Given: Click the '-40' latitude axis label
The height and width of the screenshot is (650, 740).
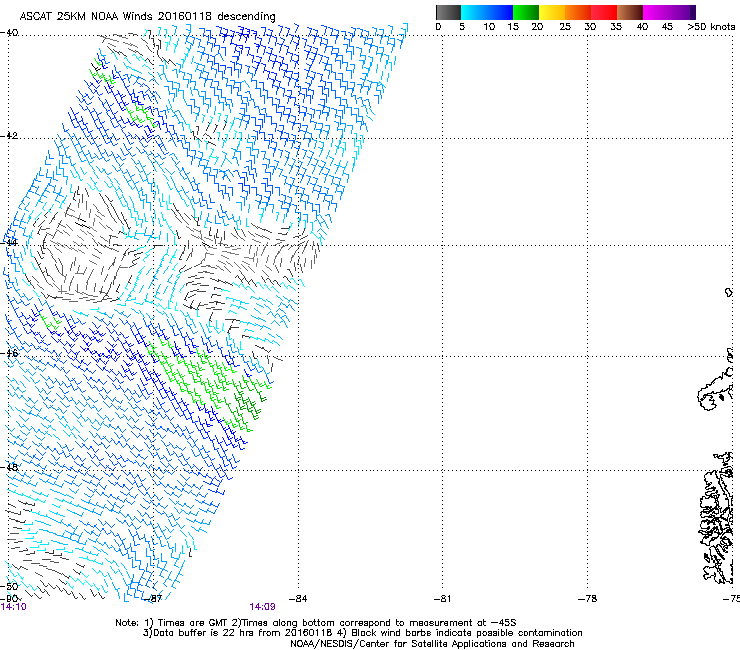Looking at the screenshot, I should [9, 33].
